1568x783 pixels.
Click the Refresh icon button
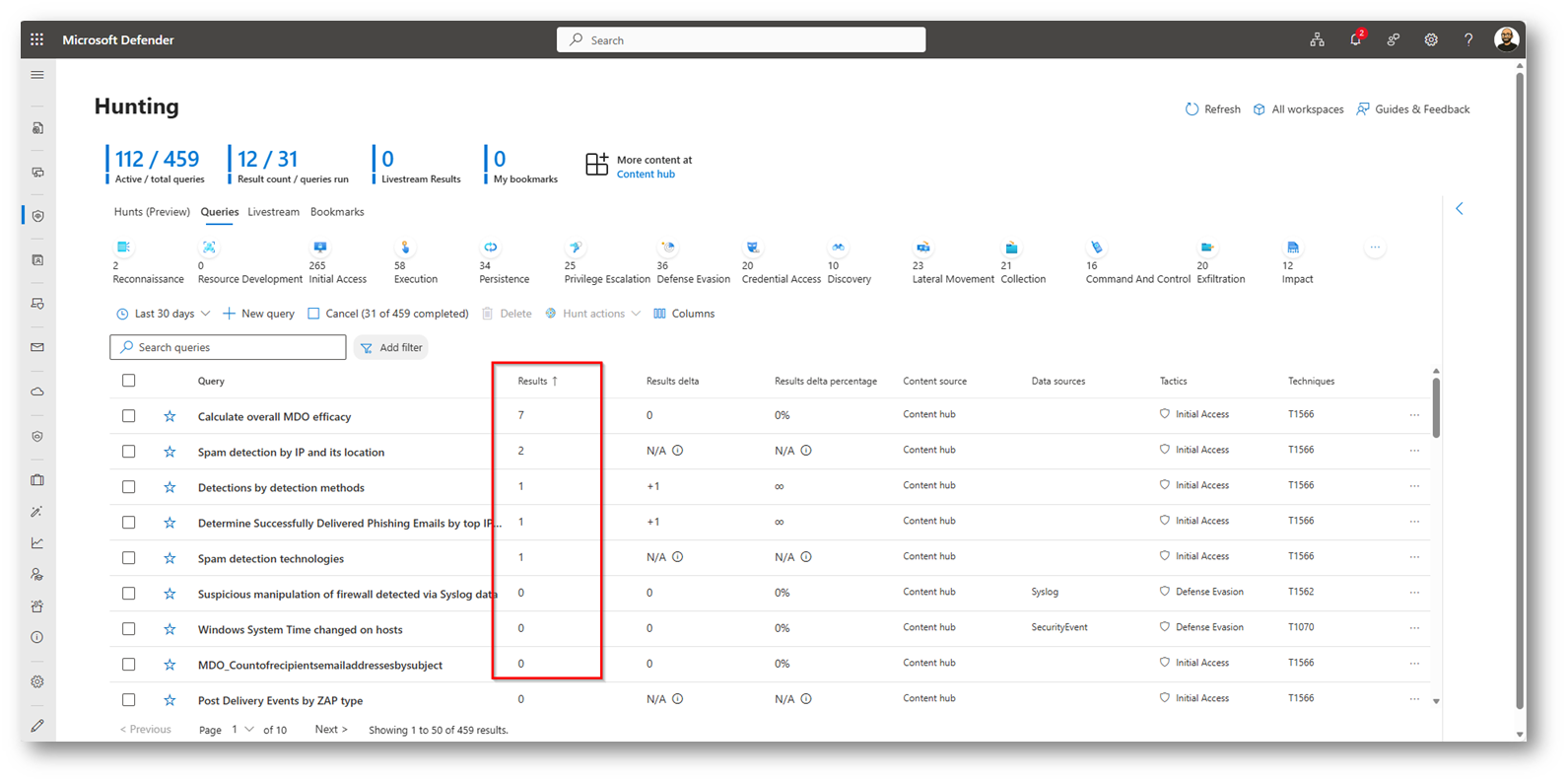coord(1192,109)
